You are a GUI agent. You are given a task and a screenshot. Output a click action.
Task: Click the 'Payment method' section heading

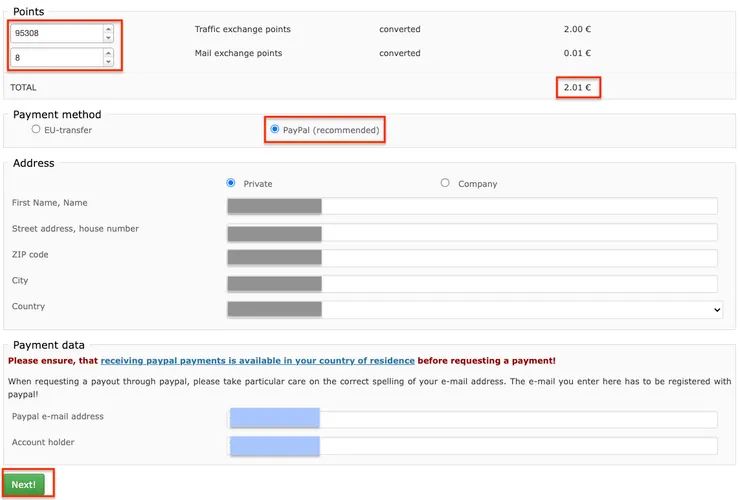click(x=57, y=115)
